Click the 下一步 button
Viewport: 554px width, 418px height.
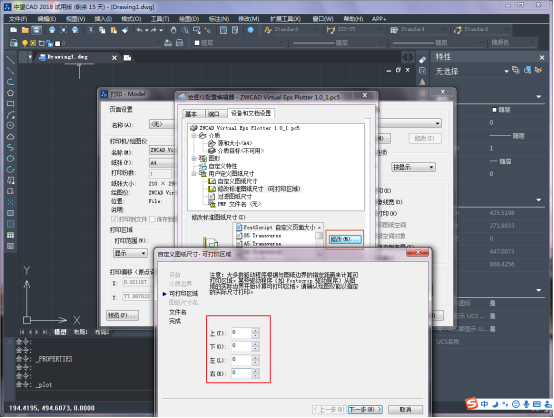[x=365, y=409]
